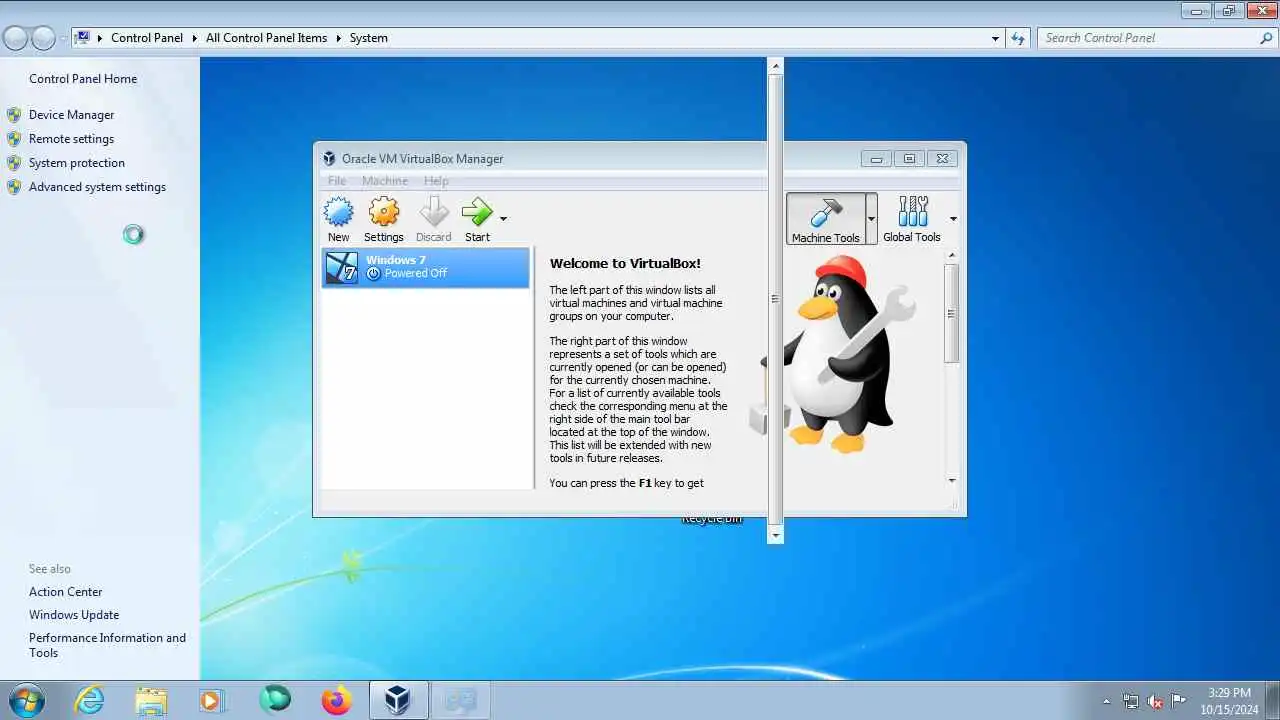
Task: Open System protection link
Action: (x=77, y=163)
